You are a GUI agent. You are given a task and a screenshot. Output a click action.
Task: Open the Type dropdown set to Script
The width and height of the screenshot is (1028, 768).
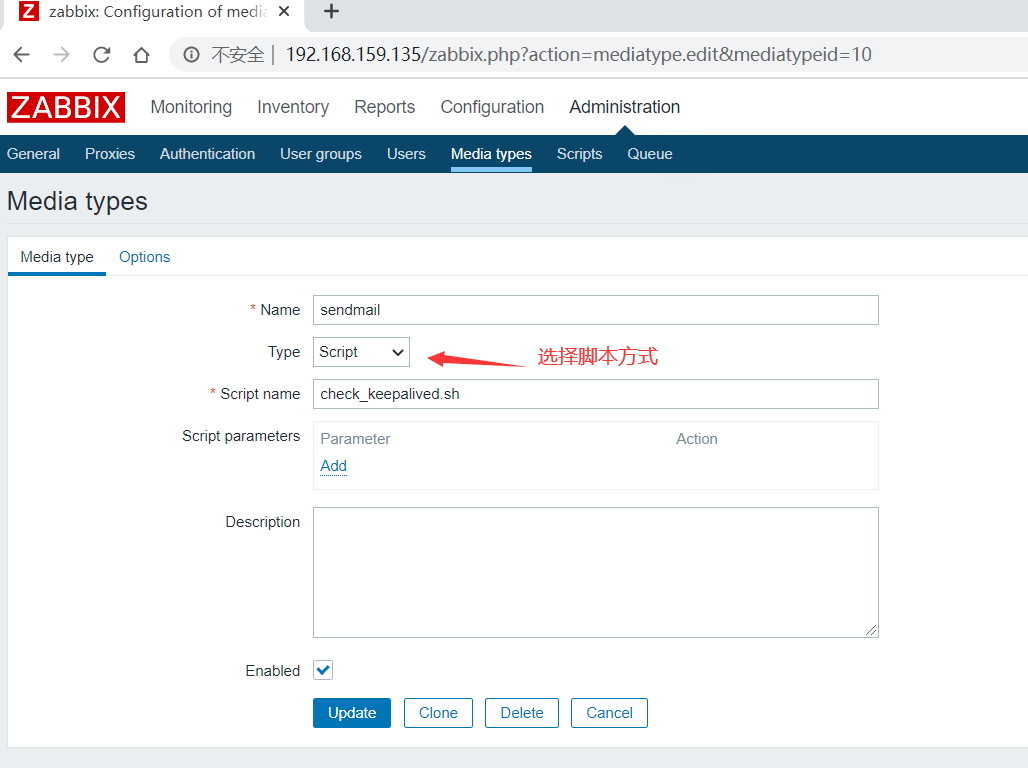361,352
